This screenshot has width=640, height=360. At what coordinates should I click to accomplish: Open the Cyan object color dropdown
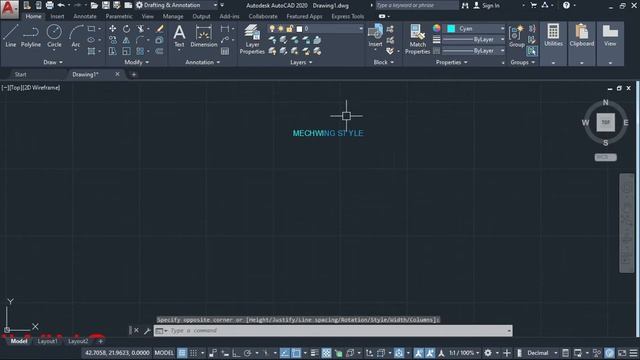point(475,29)
